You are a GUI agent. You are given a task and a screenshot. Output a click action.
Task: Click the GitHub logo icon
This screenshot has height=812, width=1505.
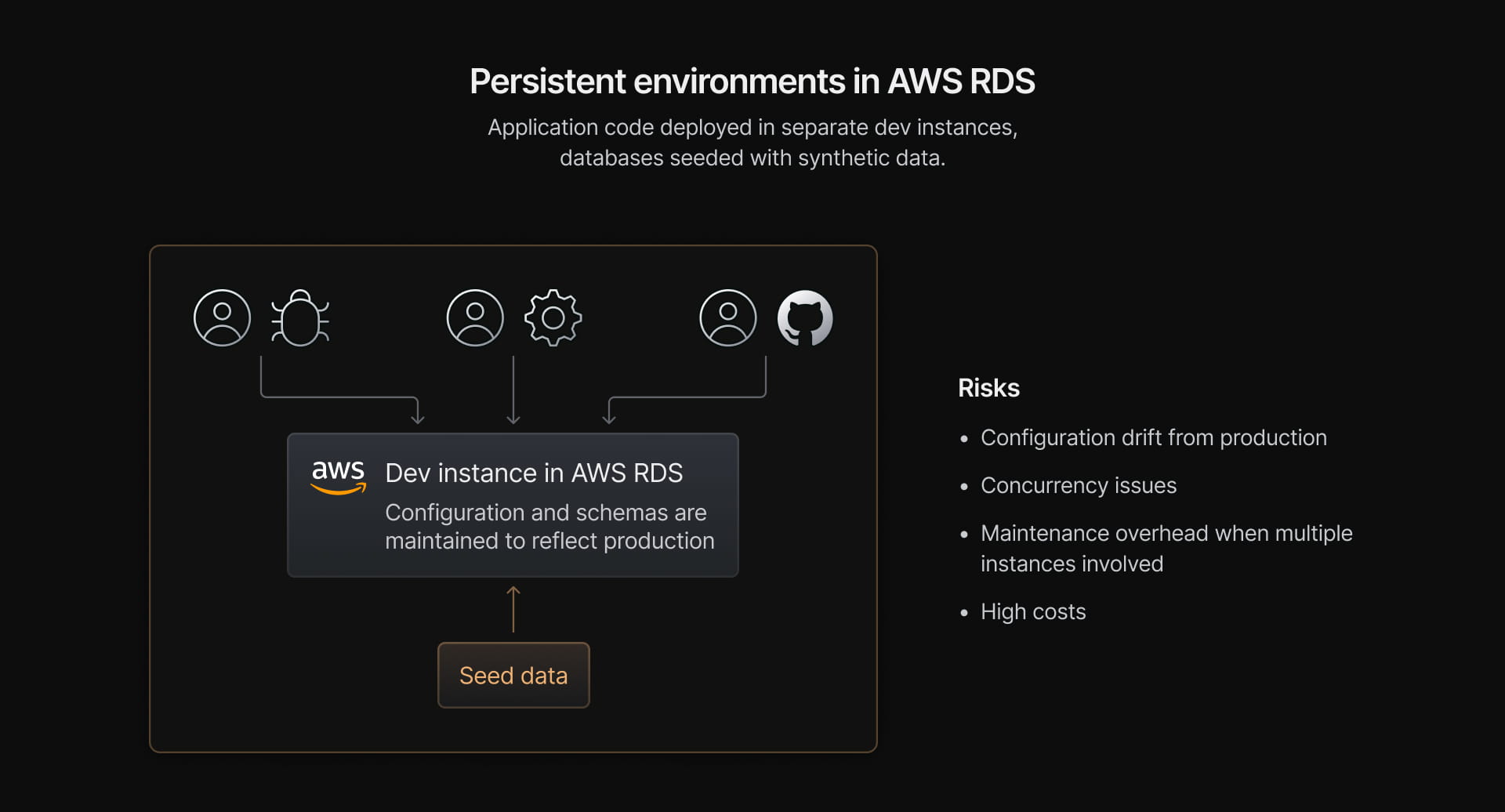pyautogui.click(x=805, y=317)
